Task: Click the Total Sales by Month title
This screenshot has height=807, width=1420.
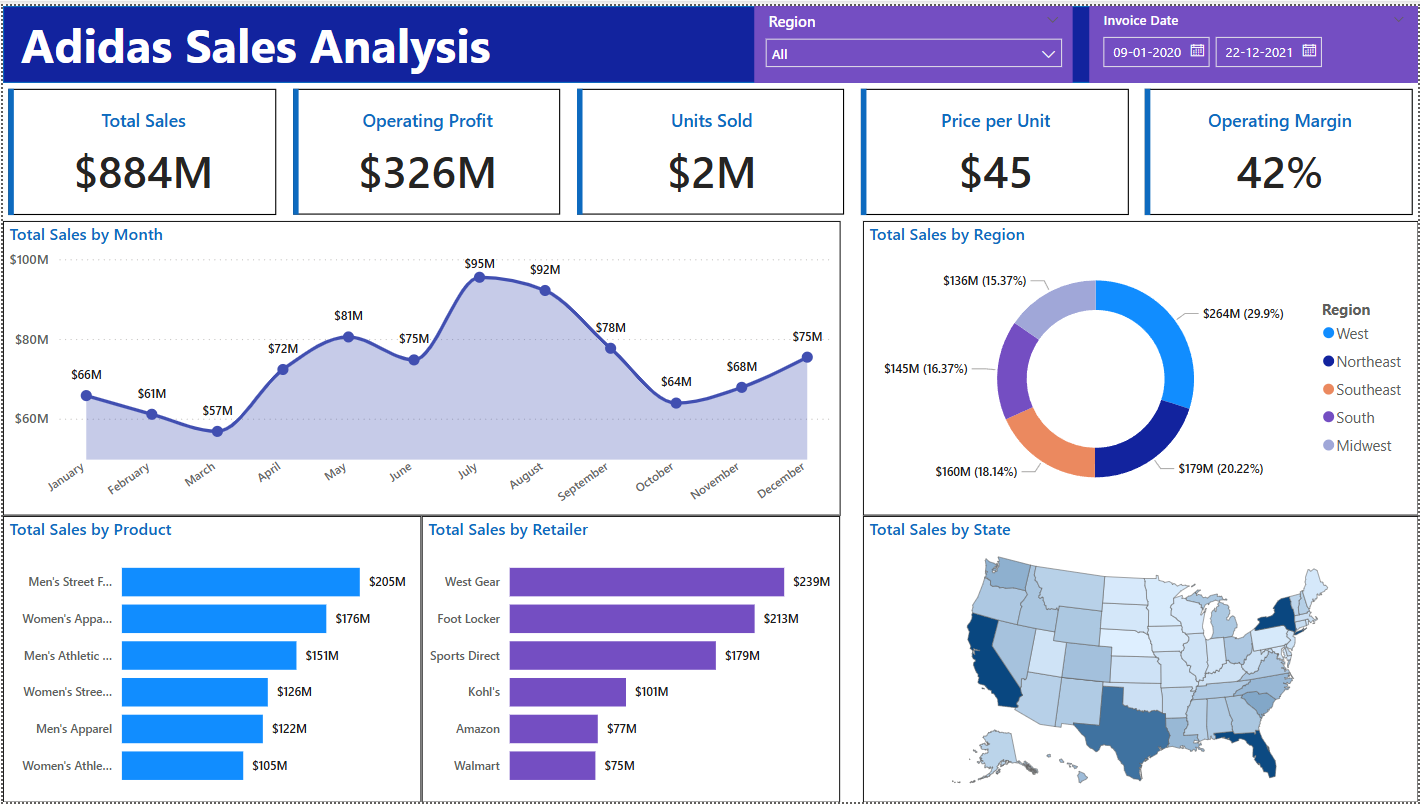Action: 86,235
